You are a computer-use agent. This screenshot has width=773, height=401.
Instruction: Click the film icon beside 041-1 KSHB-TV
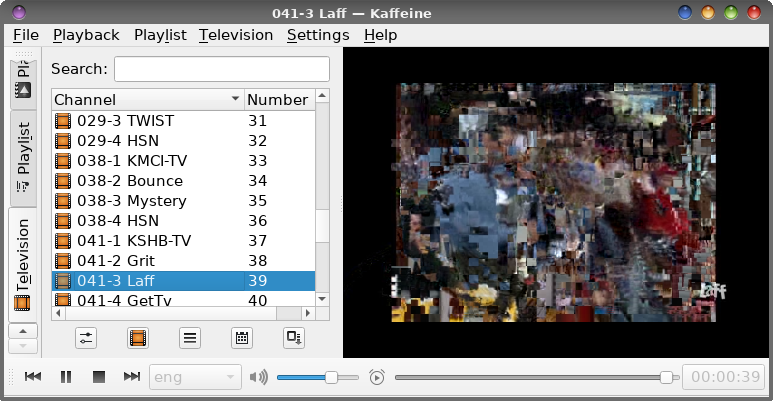(x=63, y=241)
